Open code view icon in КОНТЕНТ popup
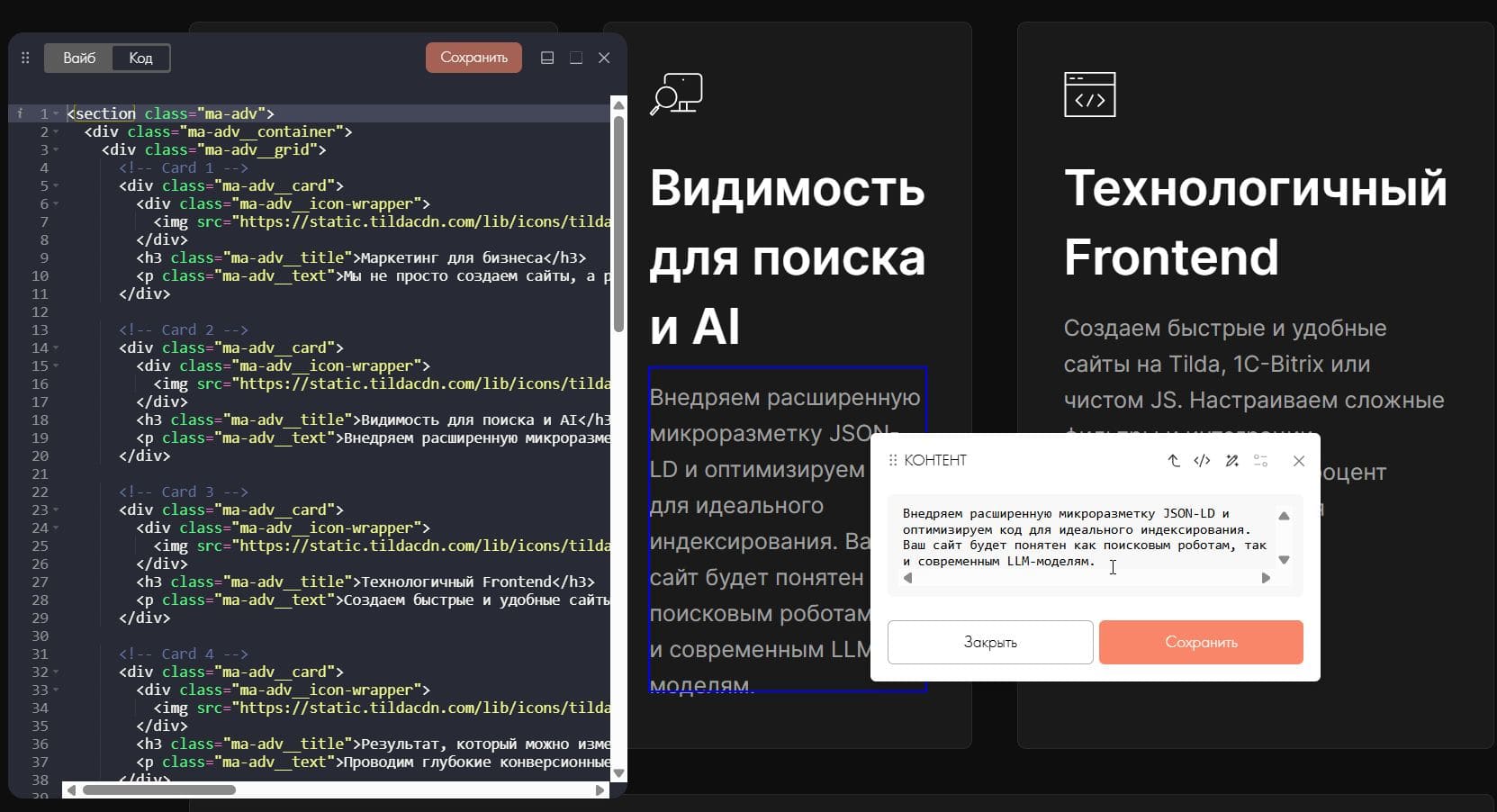Screen dimensions: 1497x812 [x=1202, y=461]
